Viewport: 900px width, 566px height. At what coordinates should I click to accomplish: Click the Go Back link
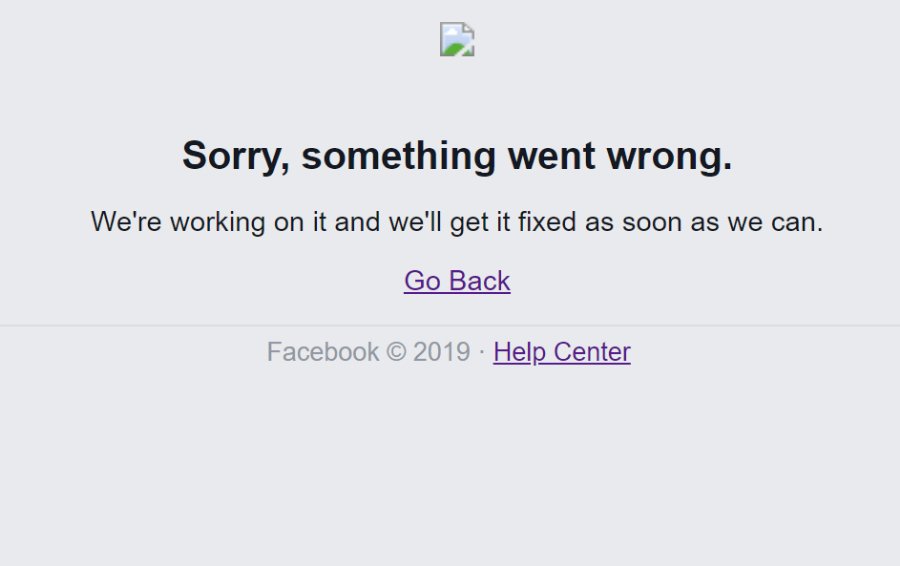pyautogui.click(x=457, y=281)
